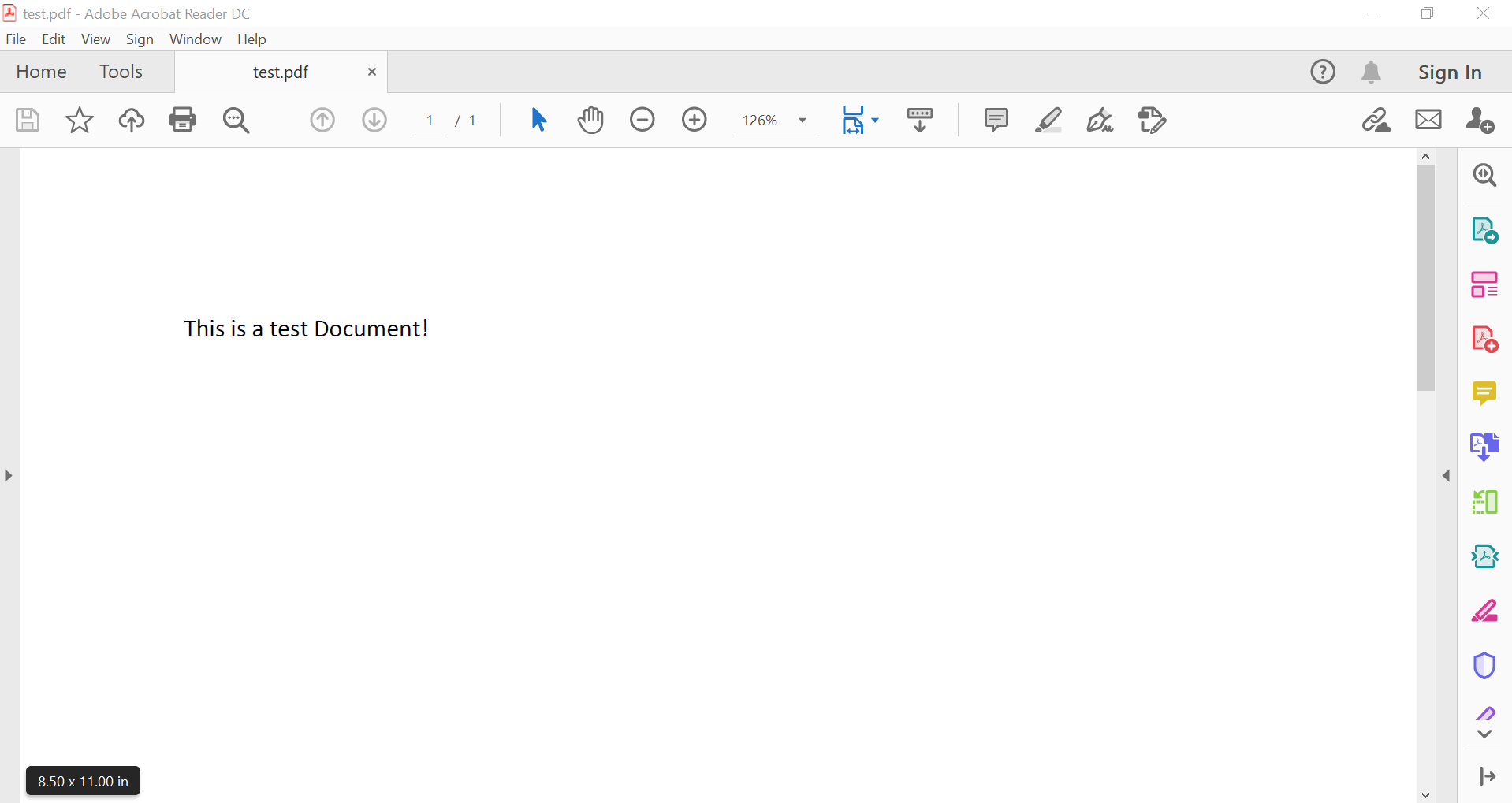Toggle the right pane with the side arrow

click(1447, 475)
